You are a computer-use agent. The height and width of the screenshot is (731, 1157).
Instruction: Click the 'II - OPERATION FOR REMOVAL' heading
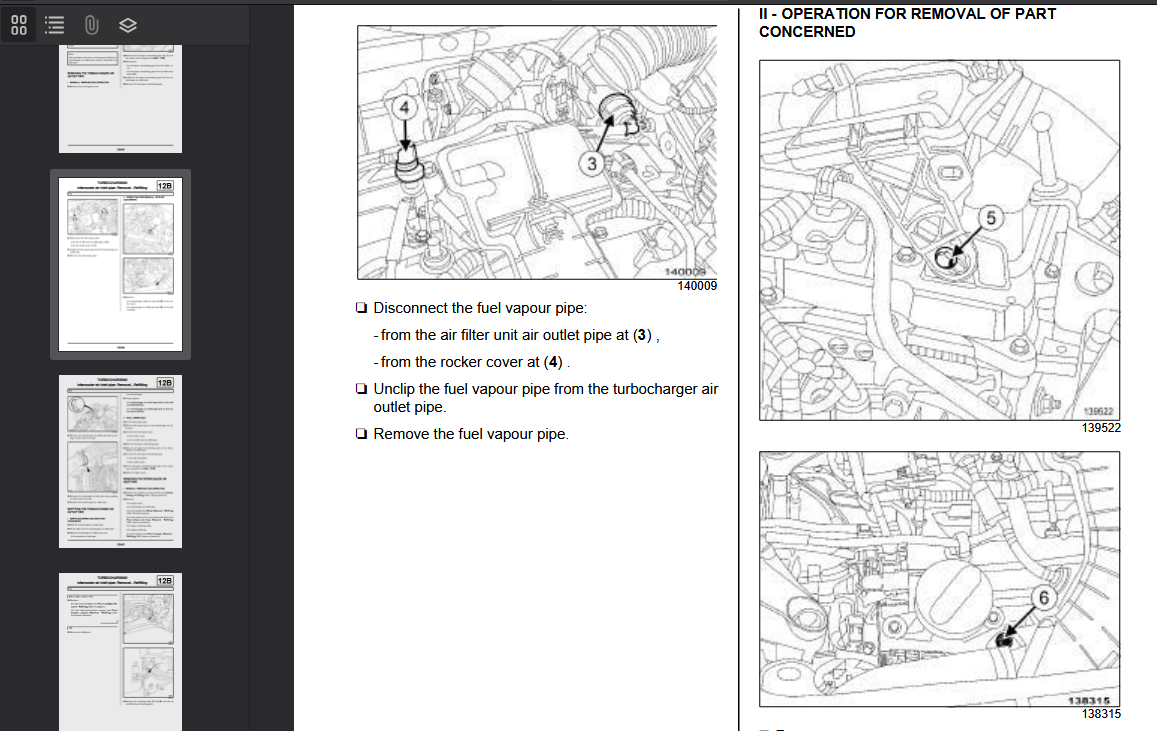907,23
